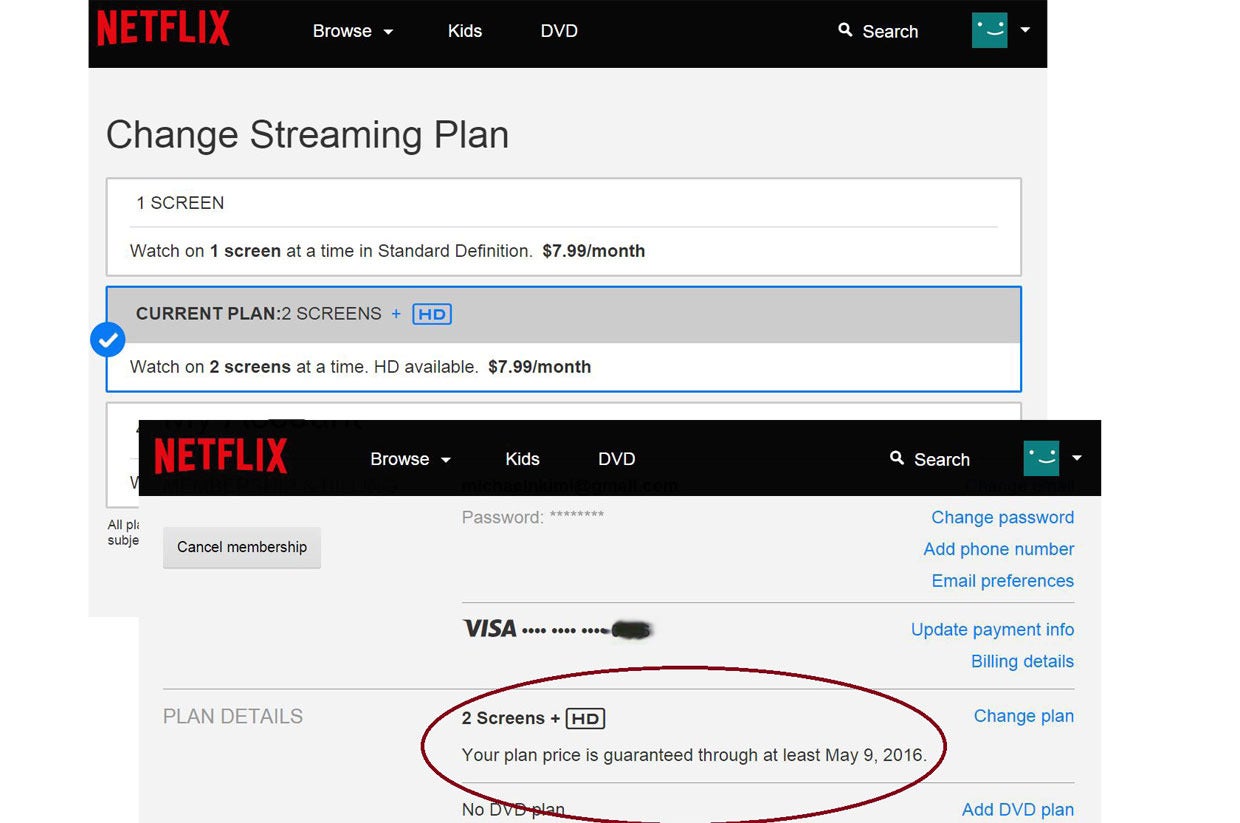Click the Search label in the top window
Image resolution: width=1240 pixels, height=823 pixels.
point(890,31)
